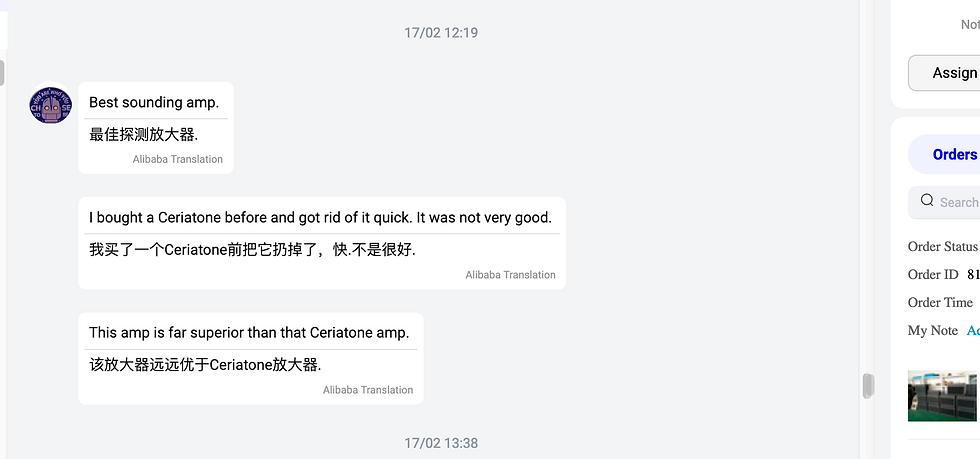This screenshot has height=459, width=980.
Task: Click the sender's robot avatar icon
Action: (x=51, y=104)
